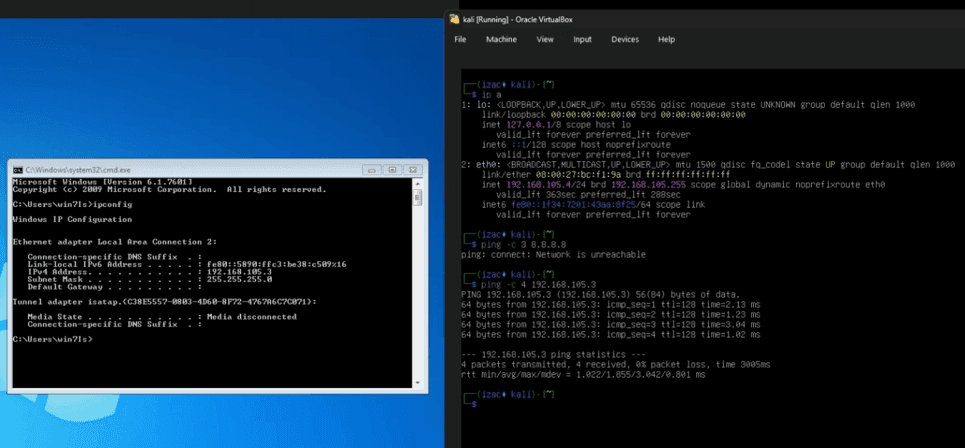The height and width of the screenshot is (448, 965).
Task: Minimize the cmd.exe window
Action: tap(372, 169)
